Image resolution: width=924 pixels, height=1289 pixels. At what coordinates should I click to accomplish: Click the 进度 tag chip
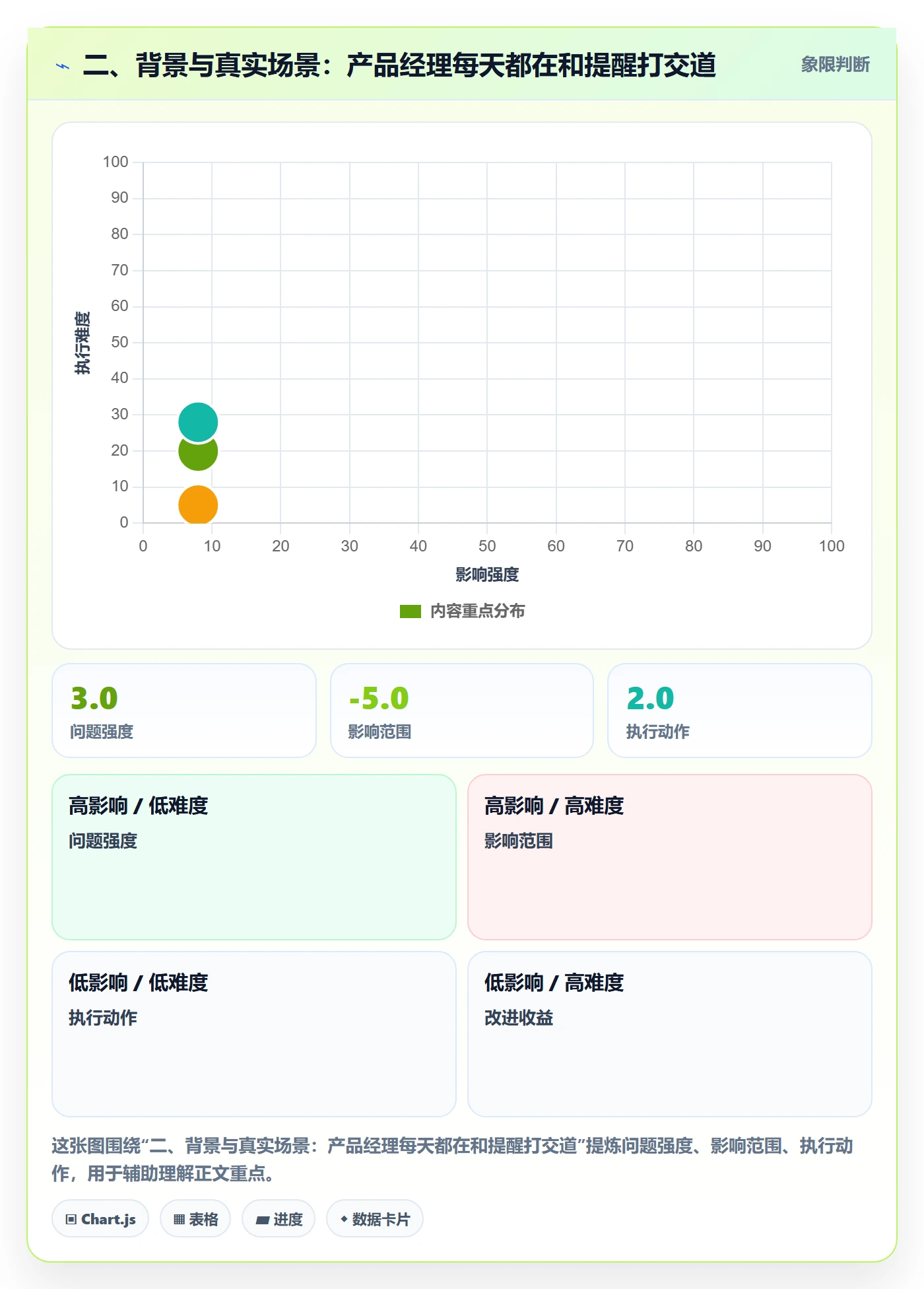coord(279,1219)
